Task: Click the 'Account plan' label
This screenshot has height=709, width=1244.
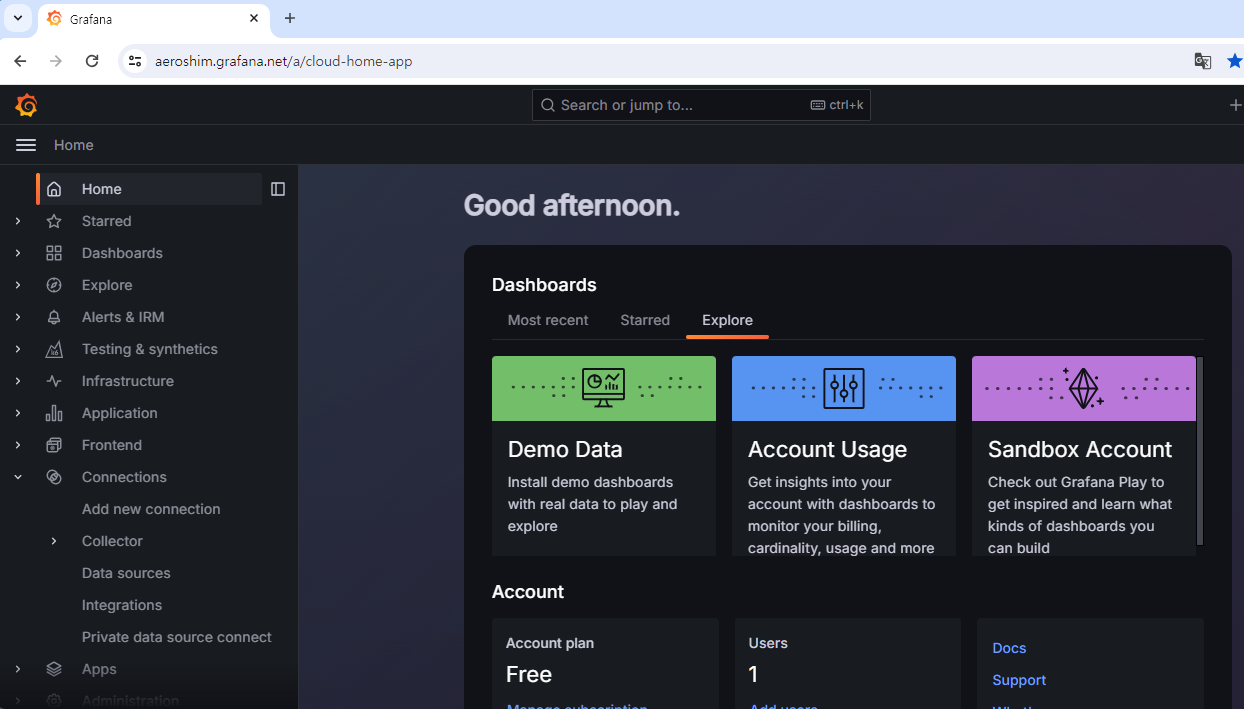Action: pos(550,643)
